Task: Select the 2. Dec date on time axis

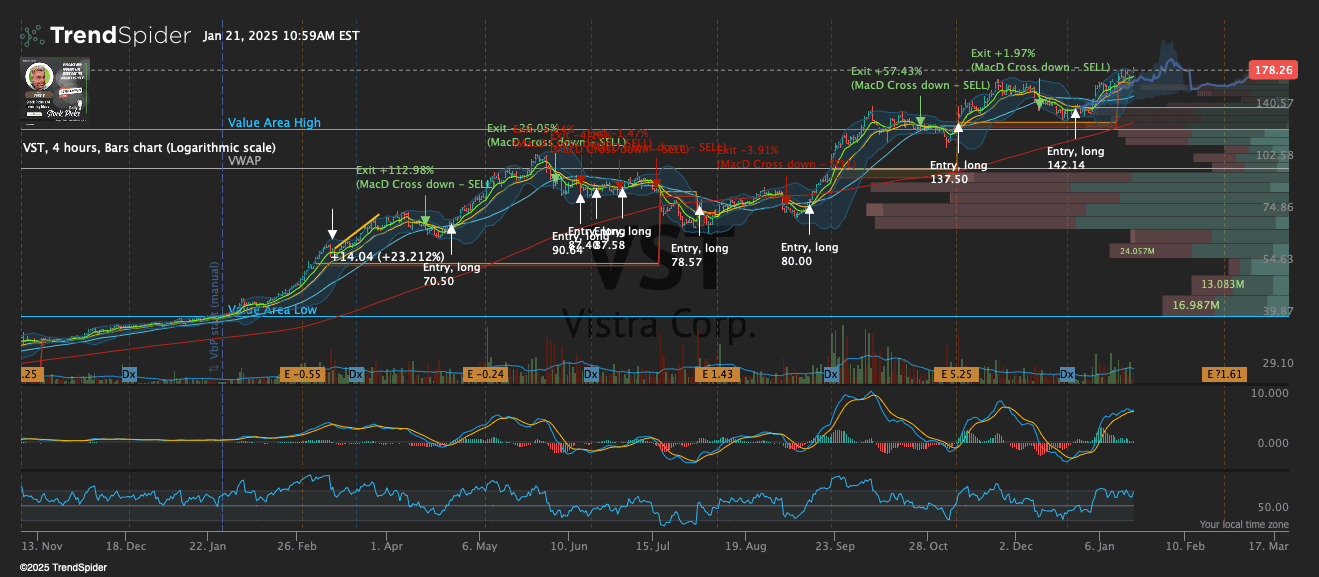Action: [x=1014, y=548]
